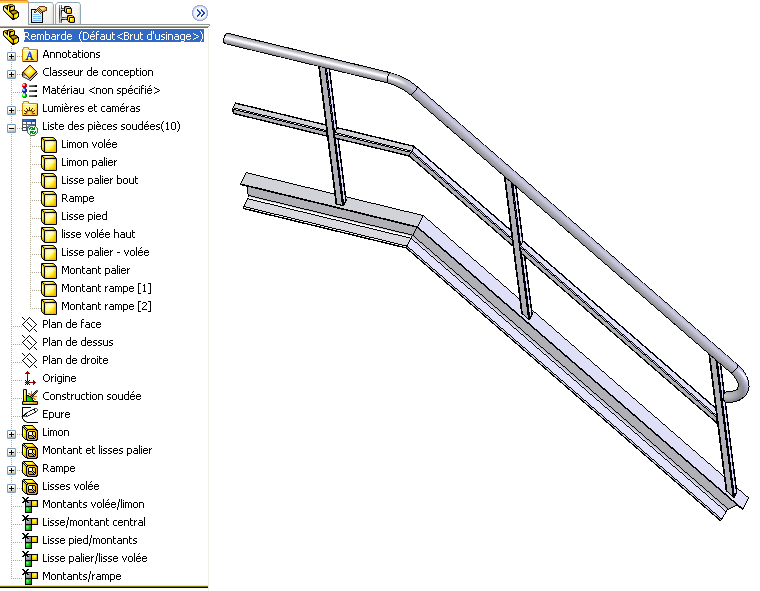Click Lisse palier - volée folder icon
This screenshot has height=591, width=760.
(x=48, y=252)
